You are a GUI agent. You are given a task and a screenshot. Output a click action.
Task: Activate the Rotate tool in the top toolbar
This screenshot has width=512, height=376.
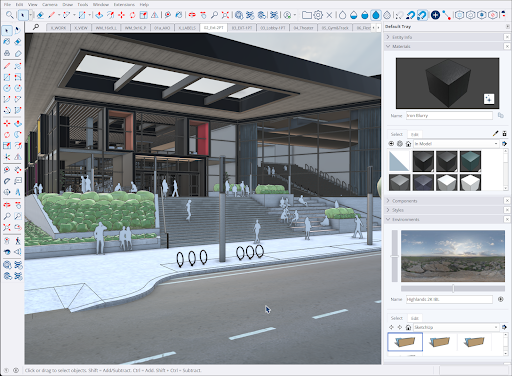[132, 15]
